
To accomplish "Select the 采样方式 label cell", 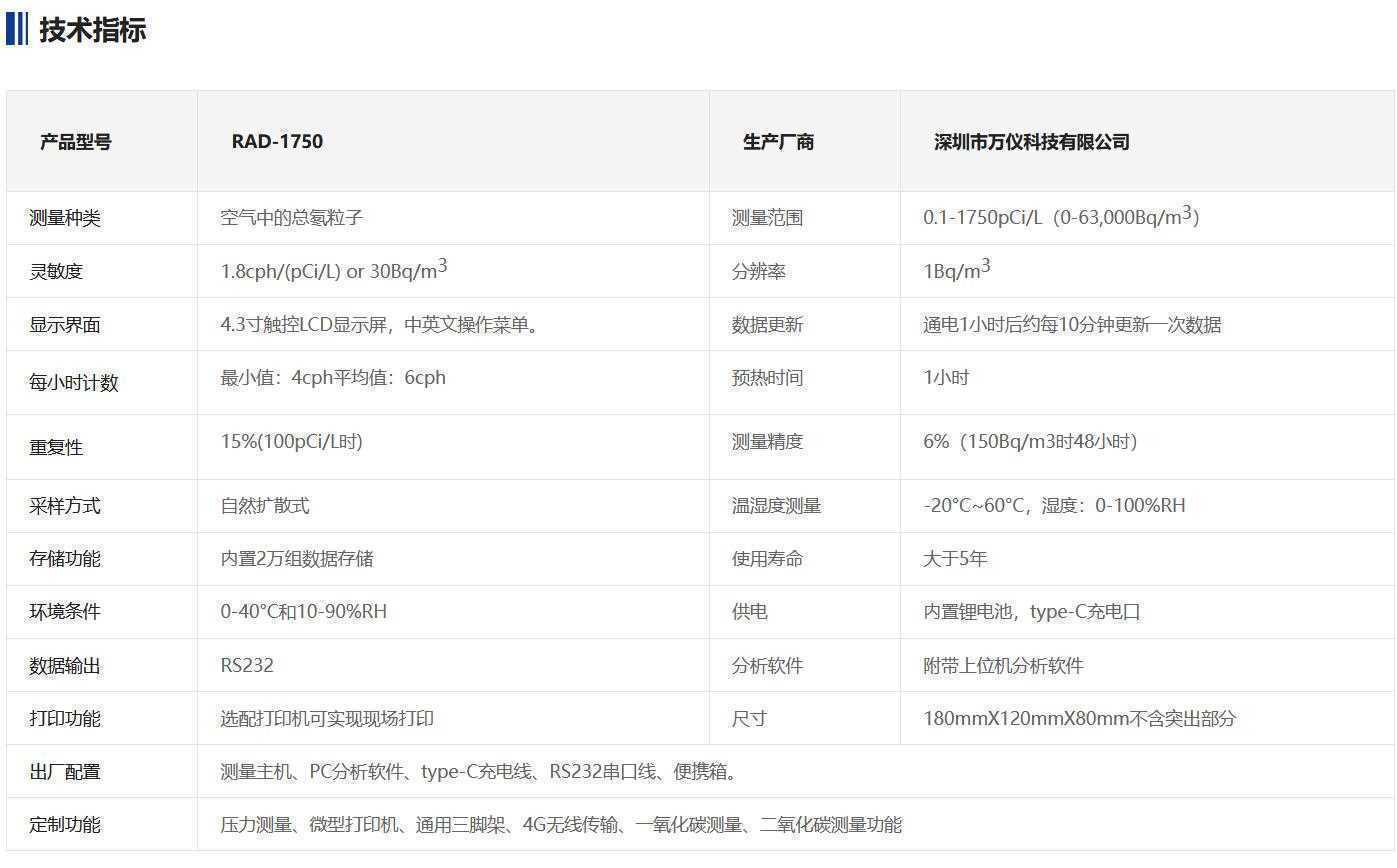I will tap(102, 506).
